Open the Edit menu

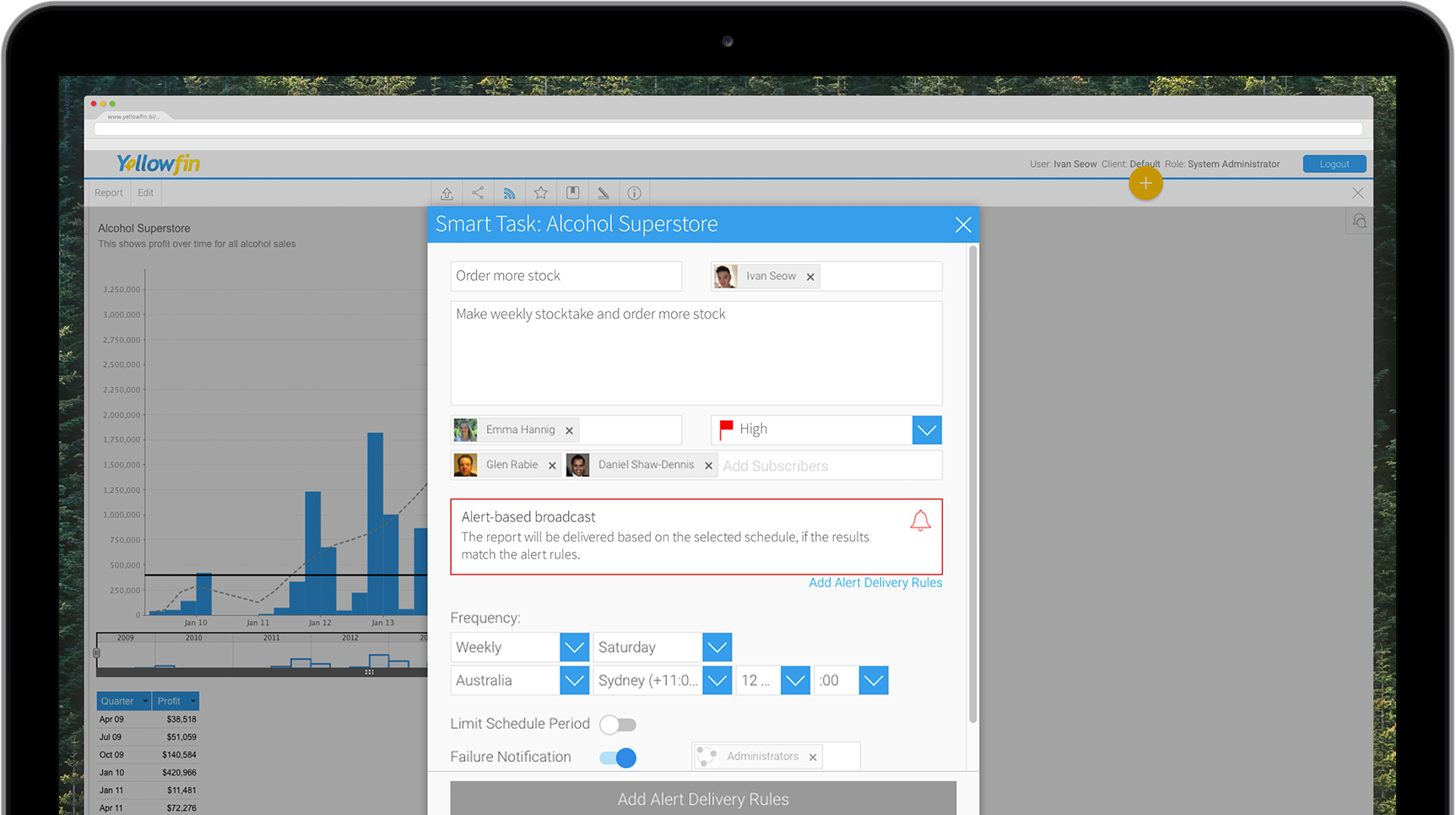click(146, 193)
